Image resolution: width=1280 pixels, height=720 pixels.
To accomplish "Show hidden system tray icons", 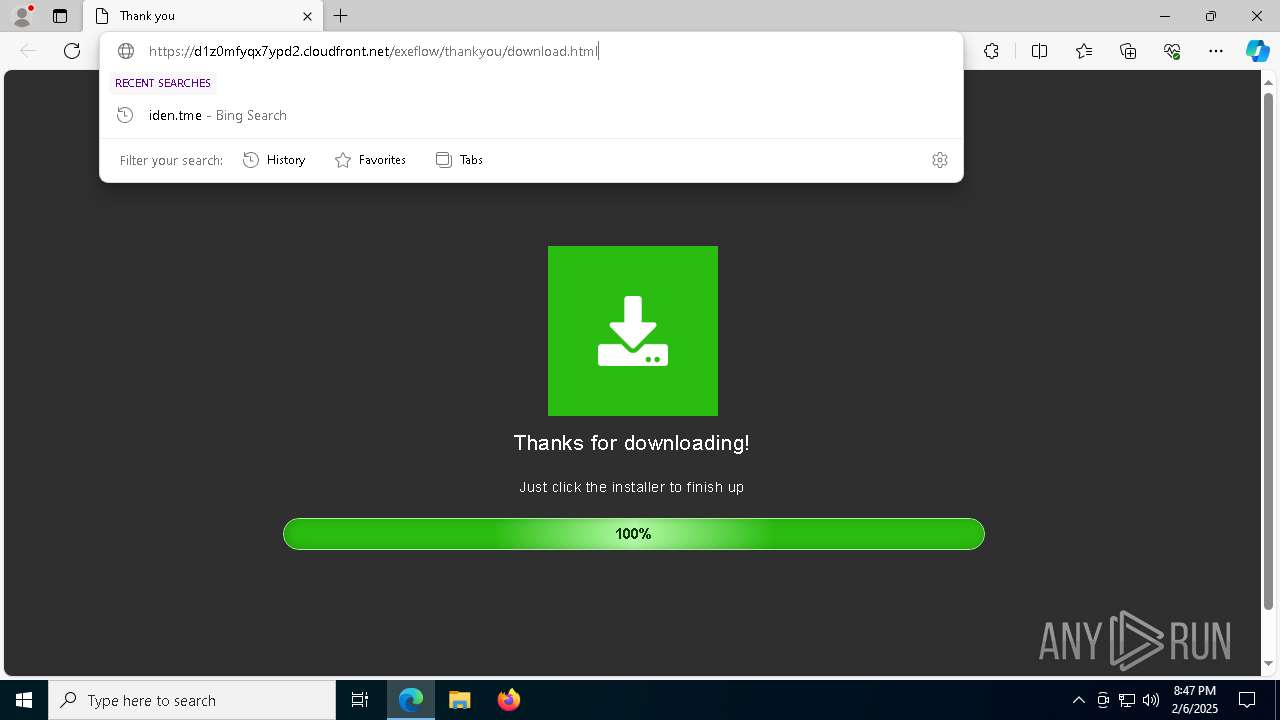I will pos(1078,700).
